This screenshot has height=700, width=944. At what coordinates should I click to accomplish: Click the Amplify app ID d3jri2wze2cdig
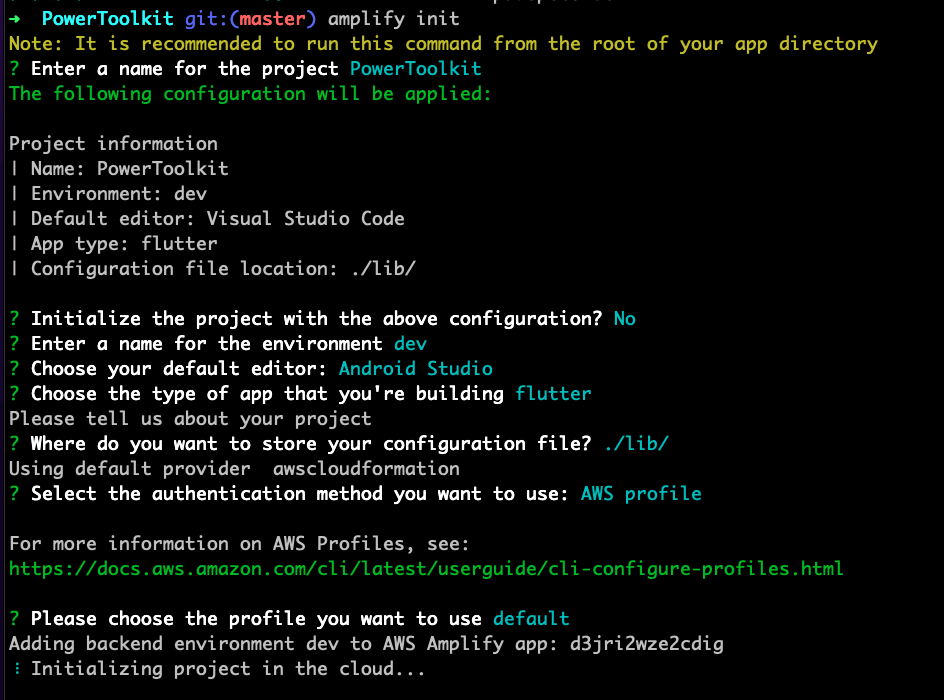click(647, 643)
